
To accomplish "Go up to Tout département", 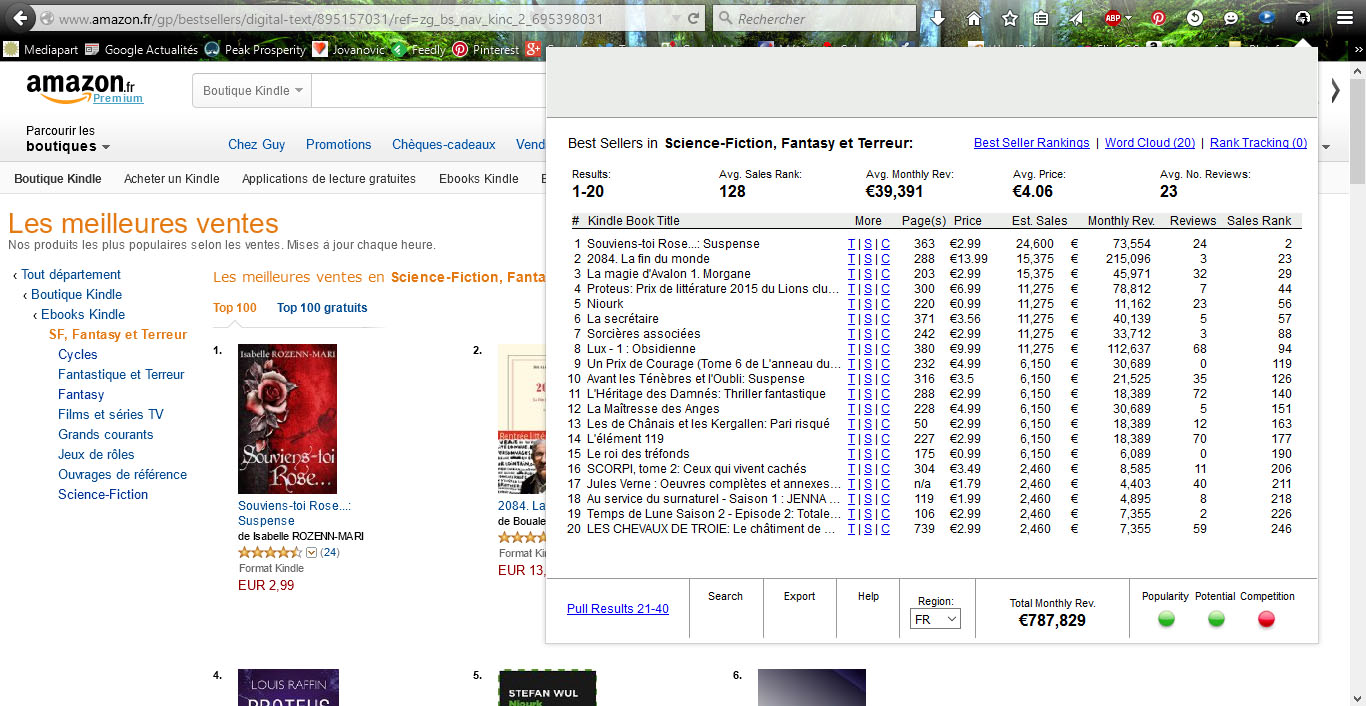I will tap(71, 275).
